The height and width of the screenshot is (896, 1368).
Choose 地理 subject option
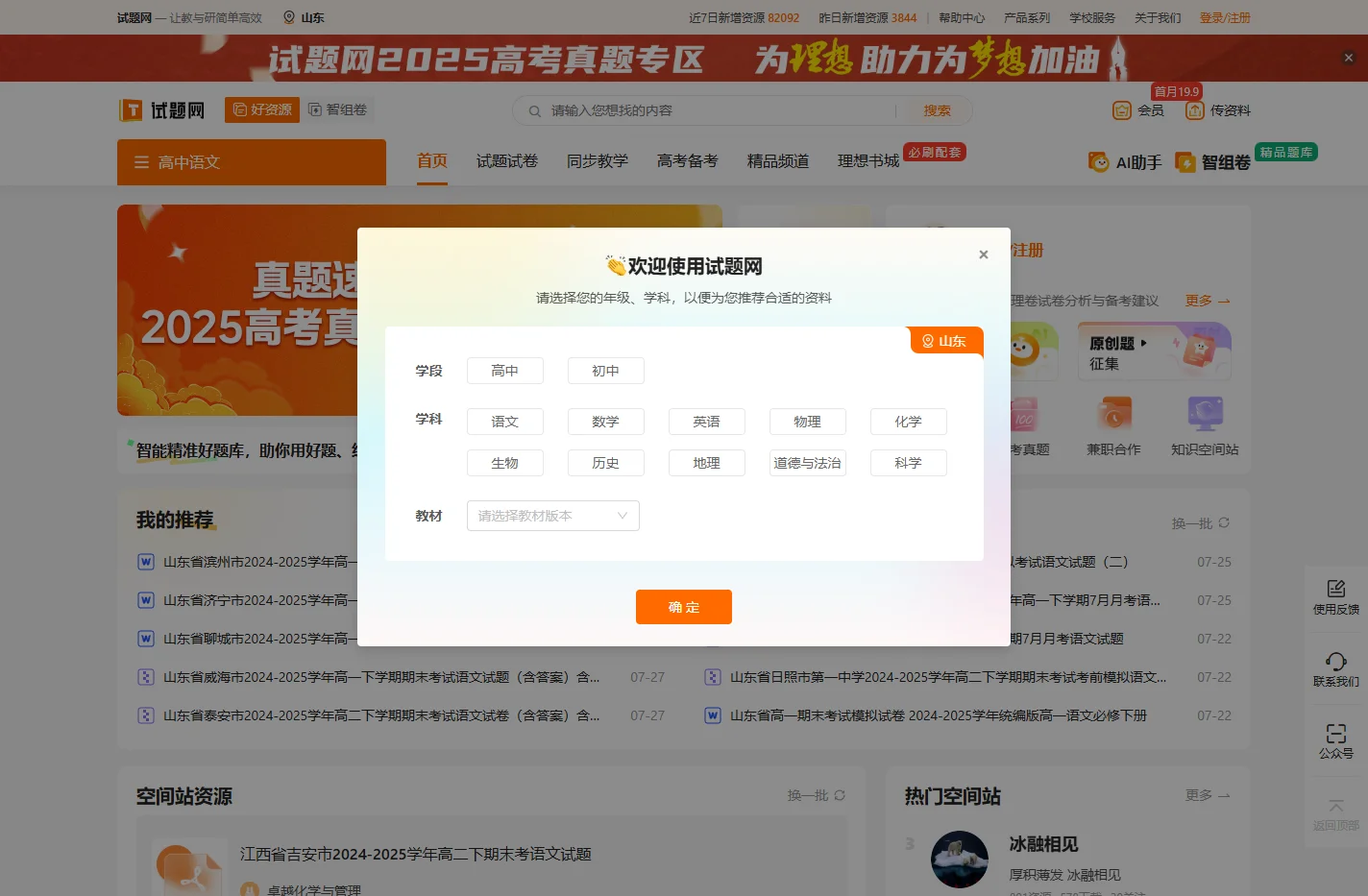point(706,463)
